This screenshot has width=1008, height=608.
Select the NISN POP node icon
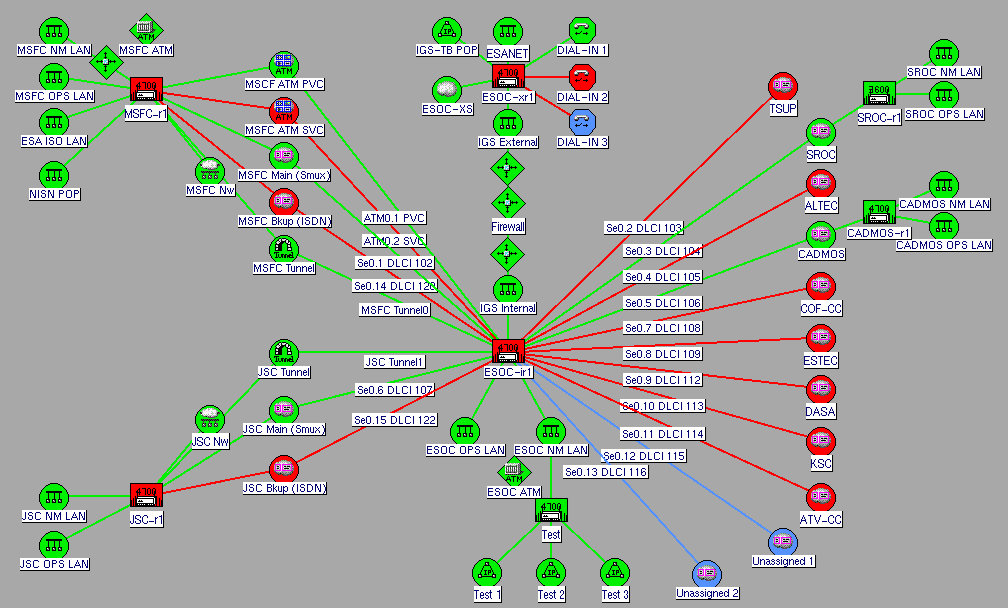tap(54, 175)
